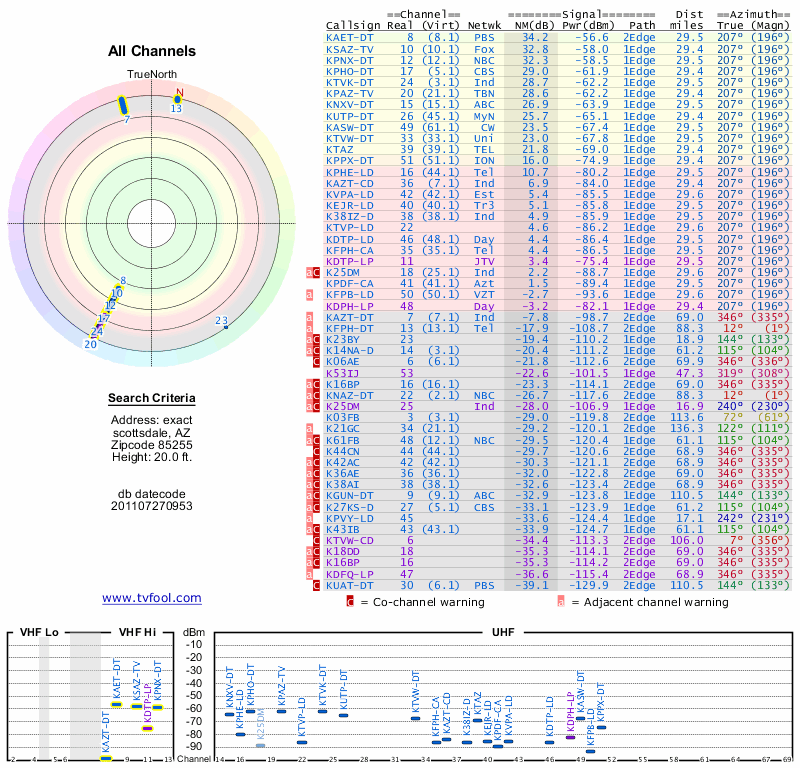Click the KNXV-DT callsign in the table
Screen dimensions: 800x768
point(349,105)
